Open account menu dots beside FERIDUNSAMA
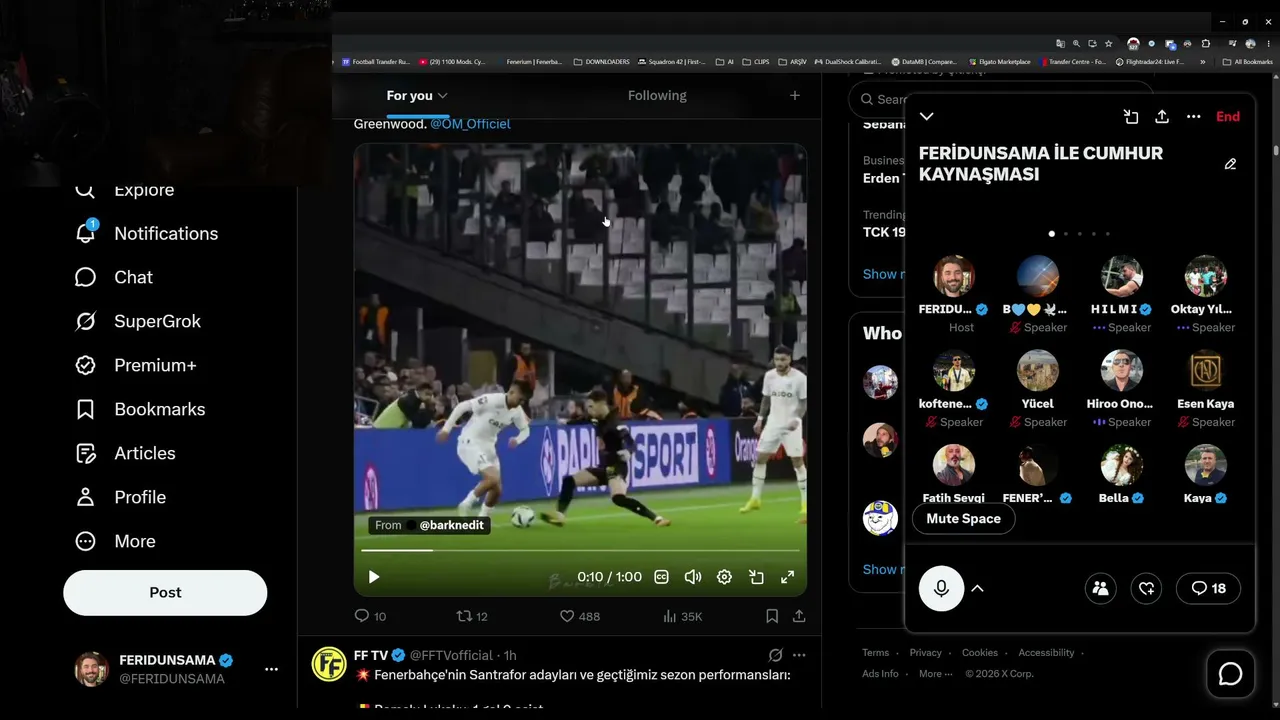 coord(271,669)
